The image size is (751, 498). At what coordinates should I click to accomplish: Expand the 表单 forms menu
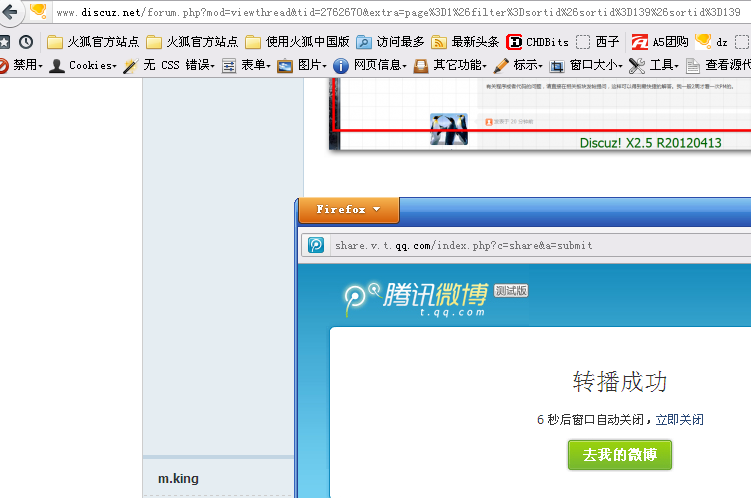[x=247, y=65]
